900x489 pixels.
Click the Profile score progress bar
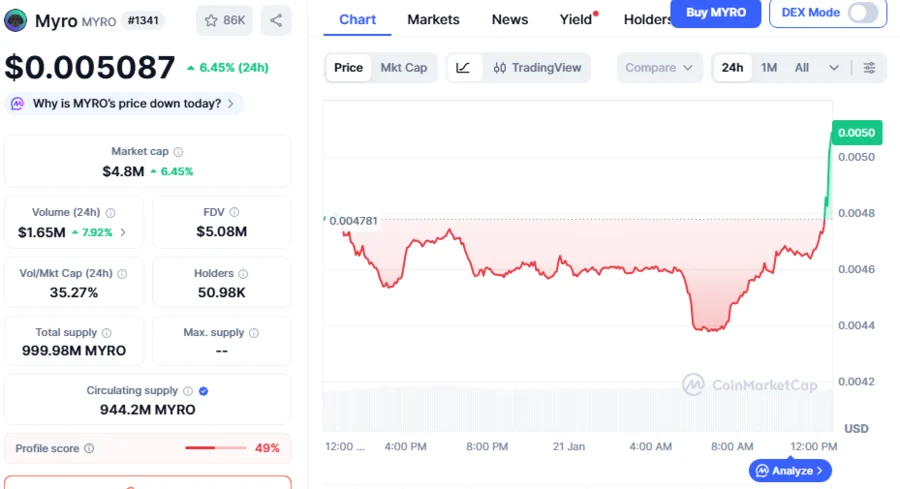pos(214,448)
